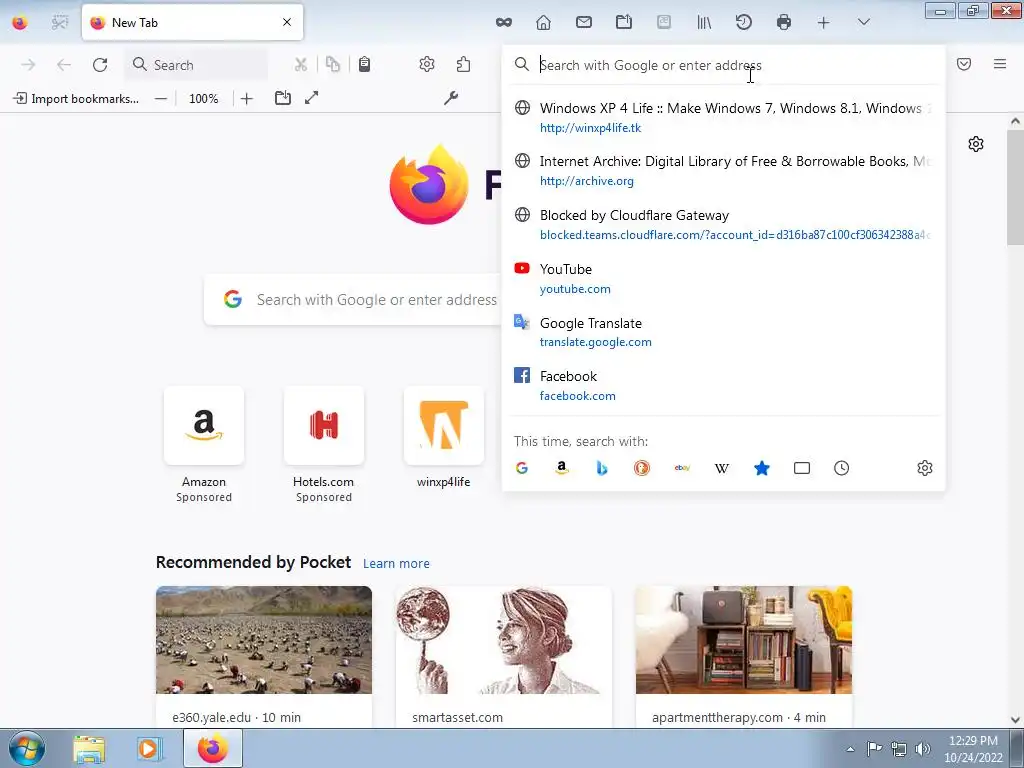Focus the toolbar Search box
Screen dimensions: 1024x768
[196, 65]
